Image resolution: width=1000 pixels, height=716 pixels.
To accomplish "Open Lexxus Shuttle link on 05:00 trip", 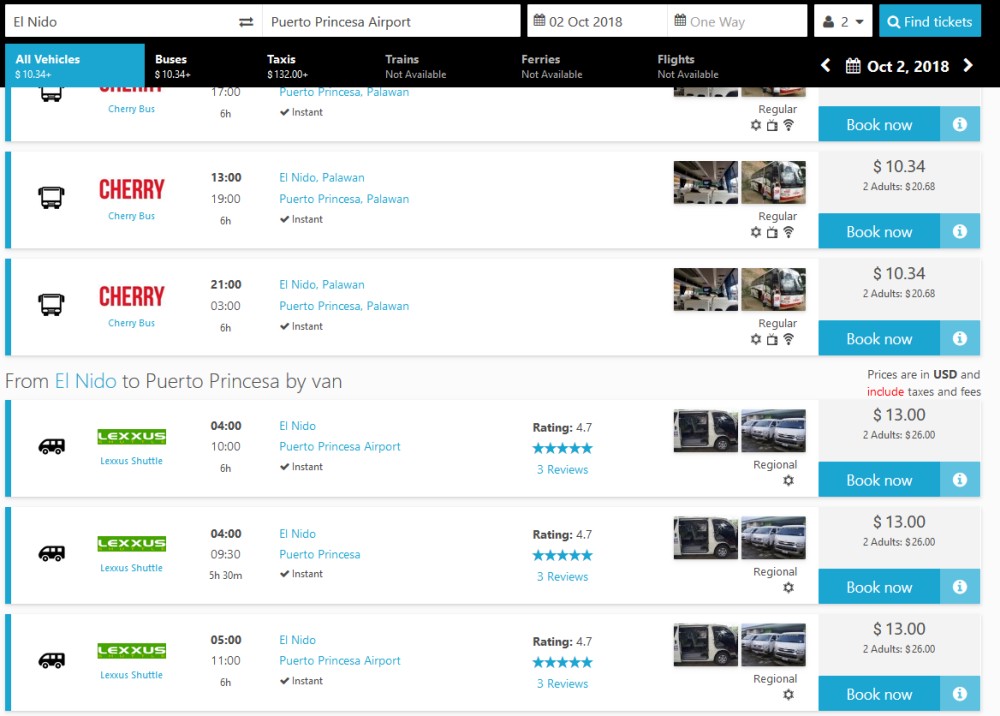I will [x=131, y=675].
